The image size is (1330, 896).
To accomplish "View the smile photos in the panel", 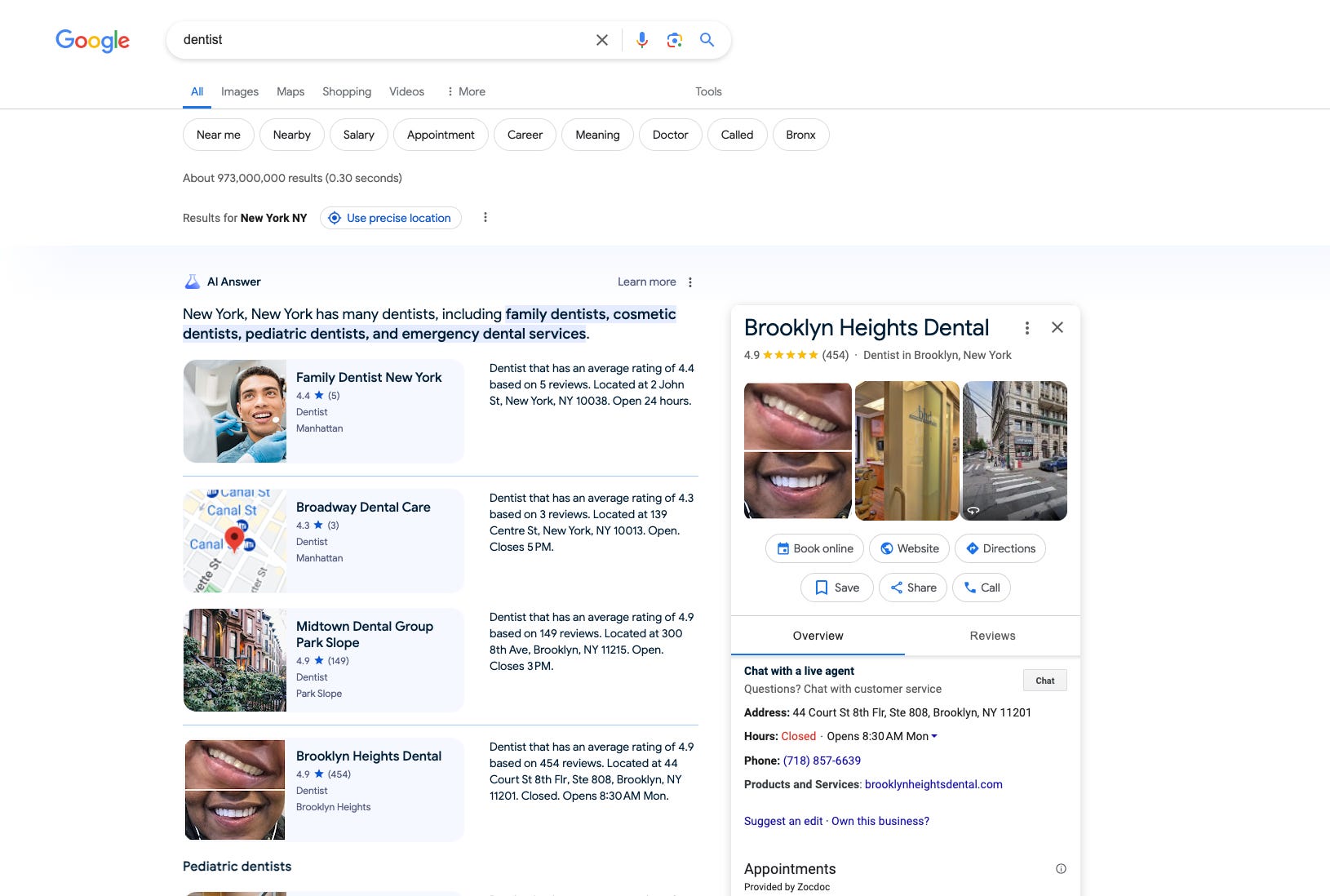I will click(x=798, y=450).
